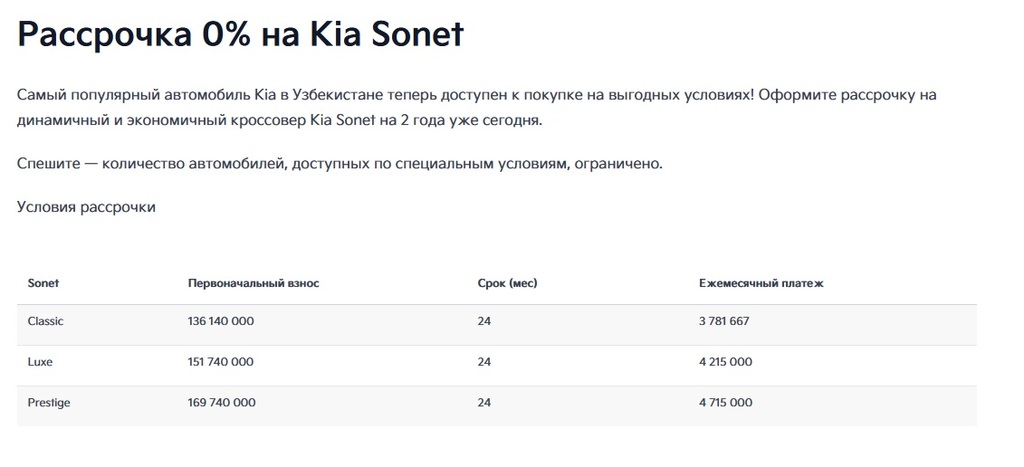The height and width of the screenshot is (467, 1024).
Task: Click the Ежемесячный платеж column header
Action: tap(760, 283)
